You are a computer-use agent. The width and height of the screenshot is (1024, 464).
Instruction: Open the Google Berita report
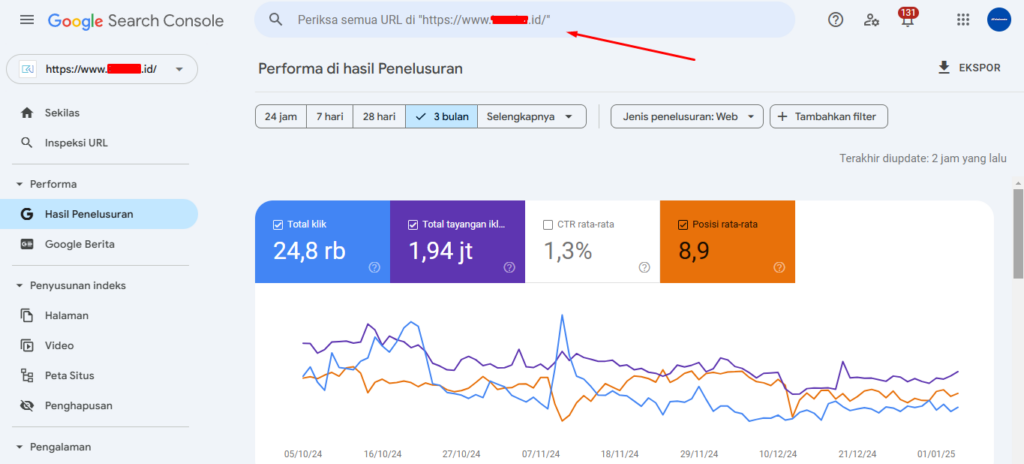click(99, 244)
